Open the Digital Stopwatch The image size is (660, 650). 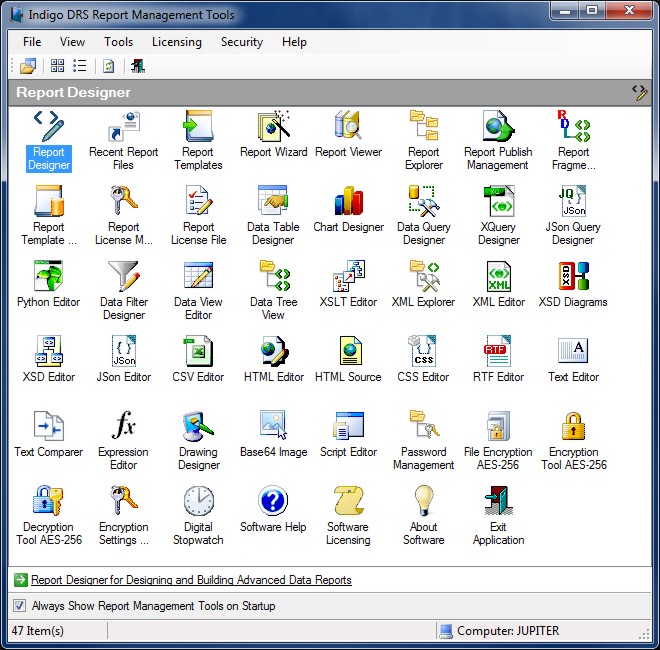click(x=198, y=516)
